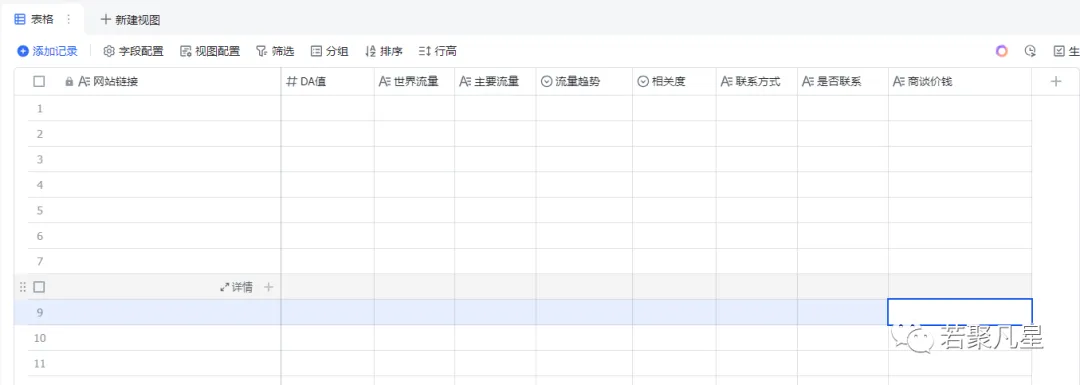This screenshot has width=1080, height=385.
Task: Select the 是否联系 column header
Action: pyautogui.click(x=843, y=81)
